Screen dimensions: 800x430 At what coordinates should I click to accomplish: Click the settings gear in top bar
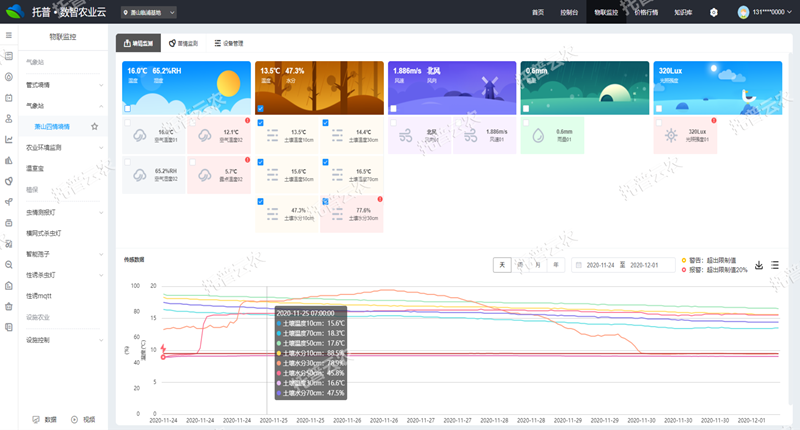(x=714, y=13)
